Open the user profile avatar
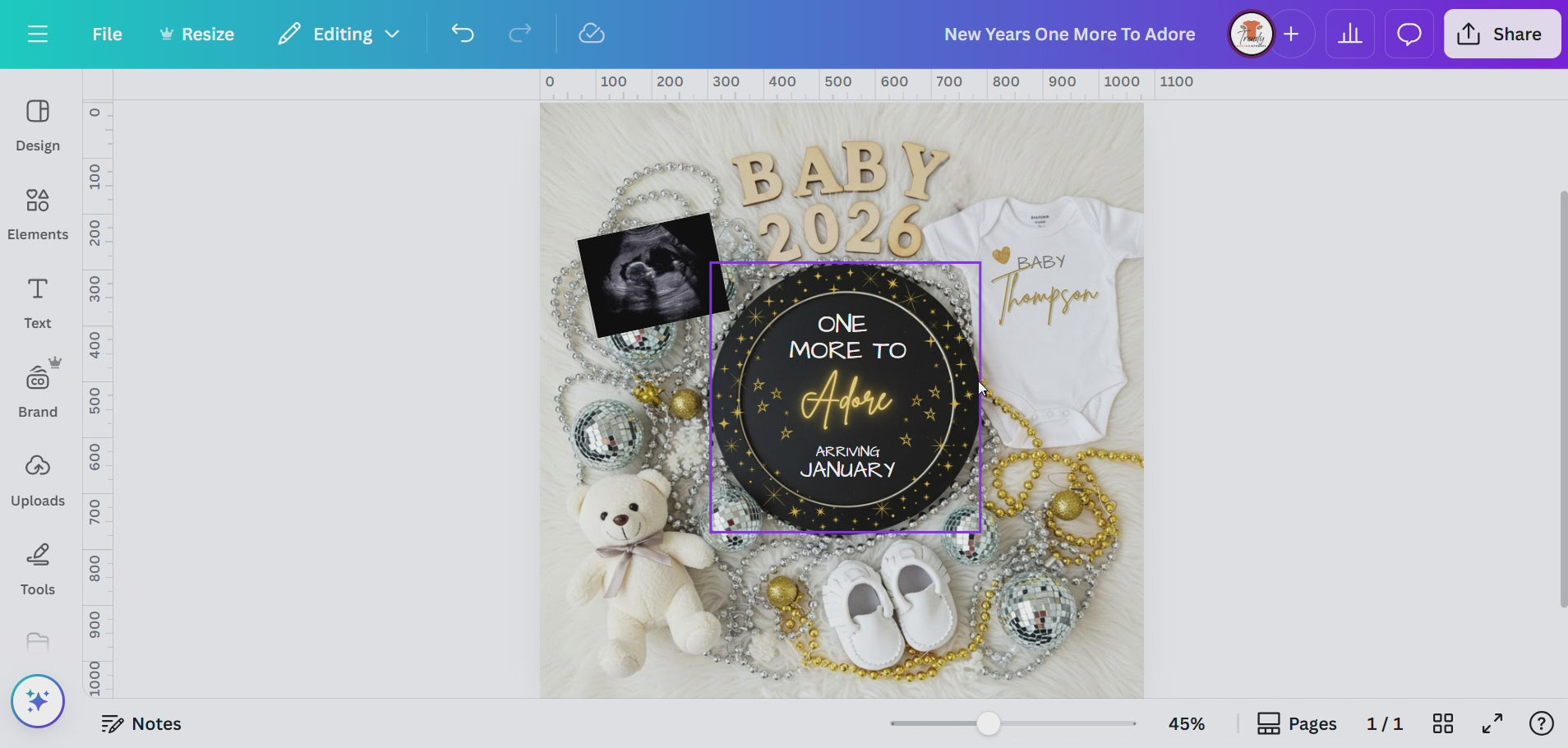Viewport: 1568px width, 748px height. (x=1251, y=34)
